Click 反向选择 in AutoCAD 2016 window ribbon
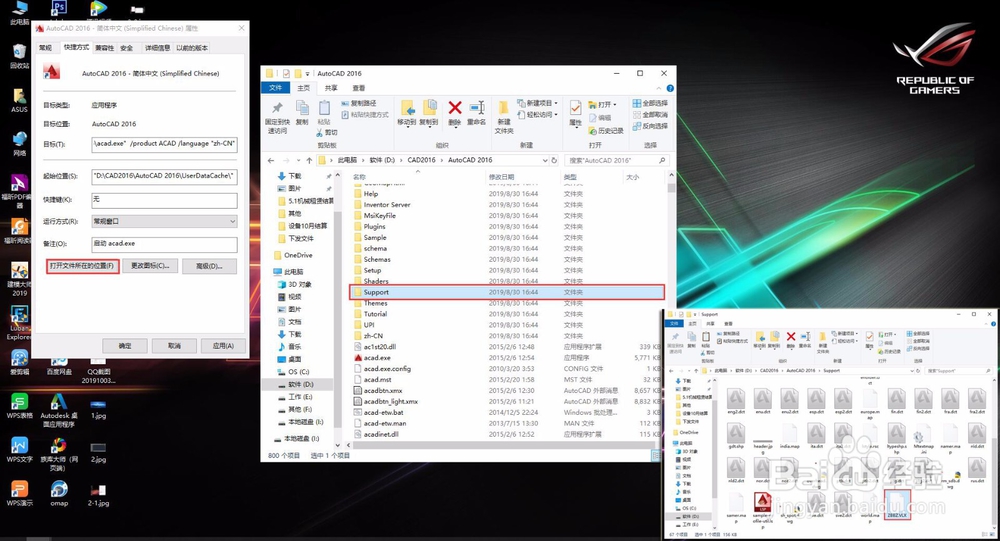The image size is (1000, 541). click(x=650, y=126)
